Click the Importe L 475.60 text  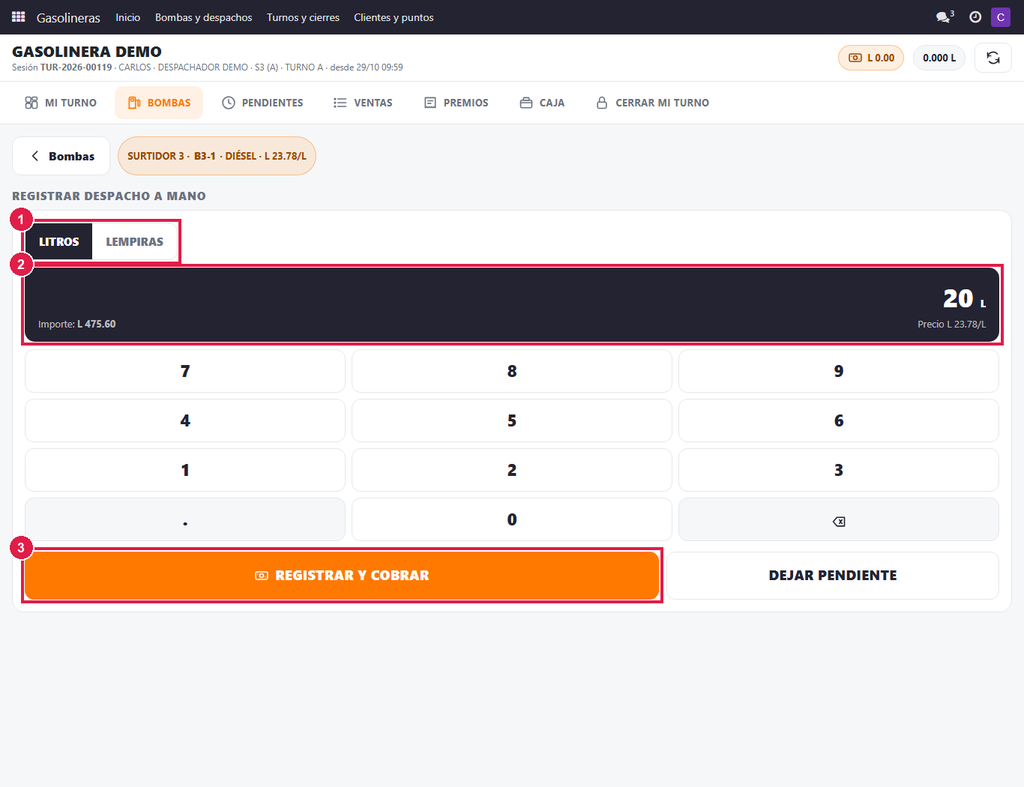click(x=77, y=324)
